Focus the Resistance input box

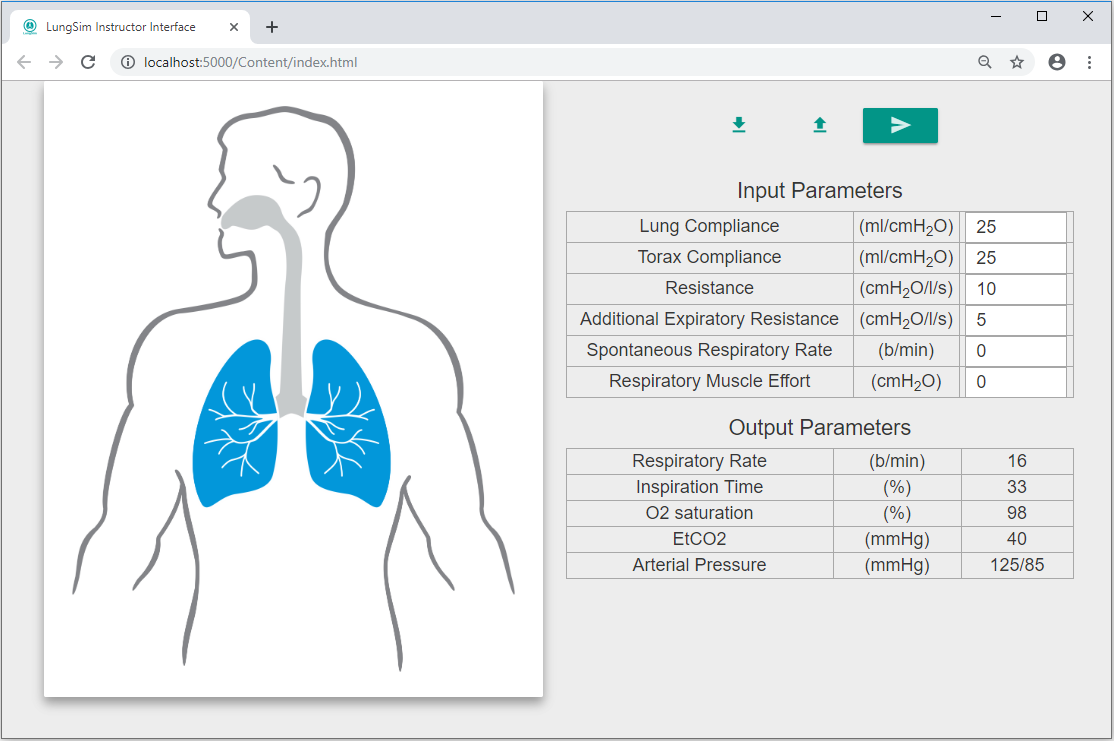pyautogui.click(x=1015, y=289)
